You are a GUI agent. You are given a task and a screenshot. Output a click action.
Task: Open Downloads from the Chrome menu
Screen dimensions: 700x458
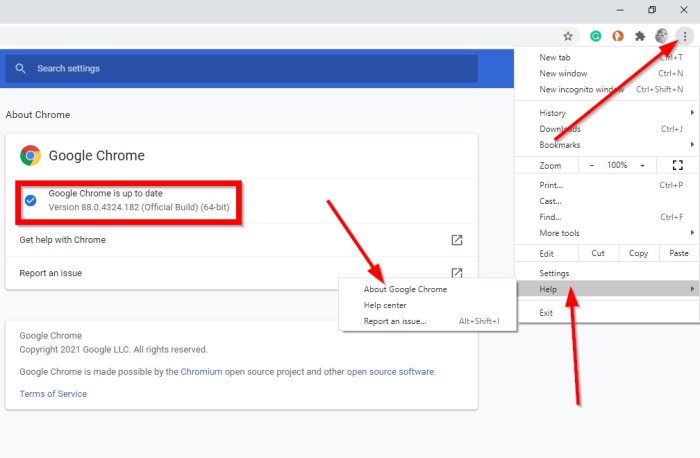607,129
